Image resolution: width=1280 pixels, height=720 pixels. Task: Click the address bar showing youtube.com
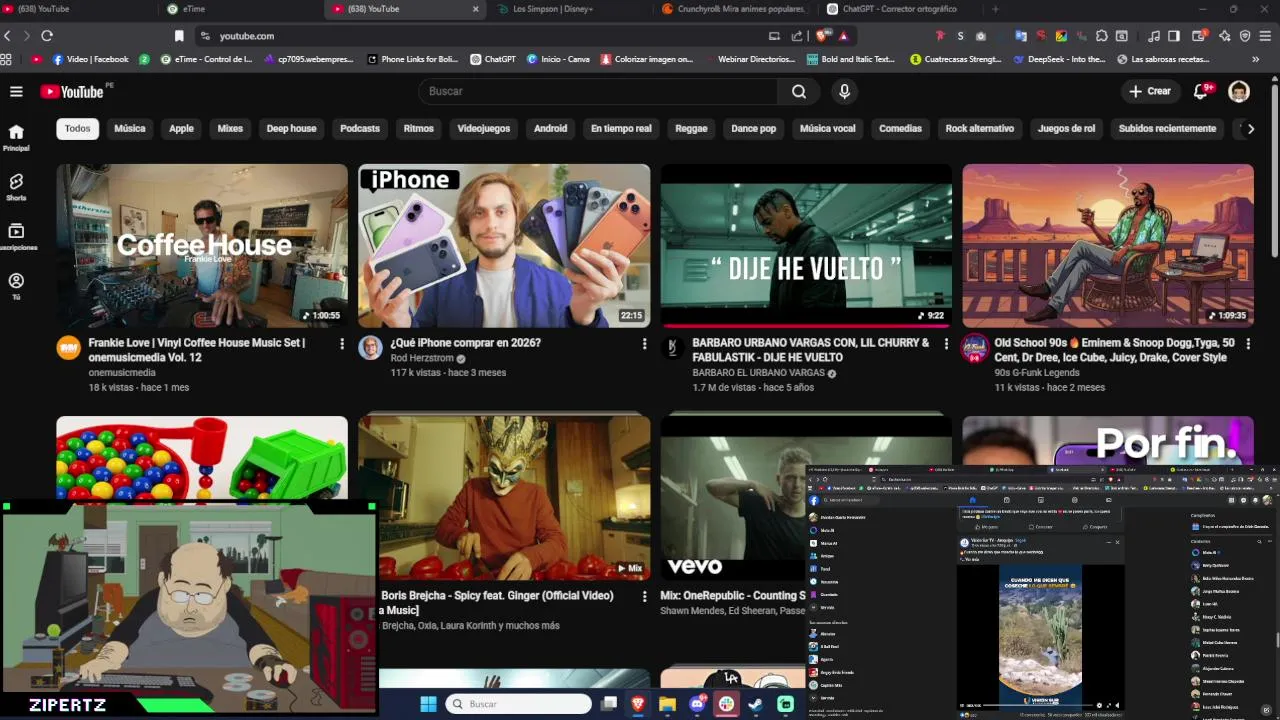click(482, 36)
